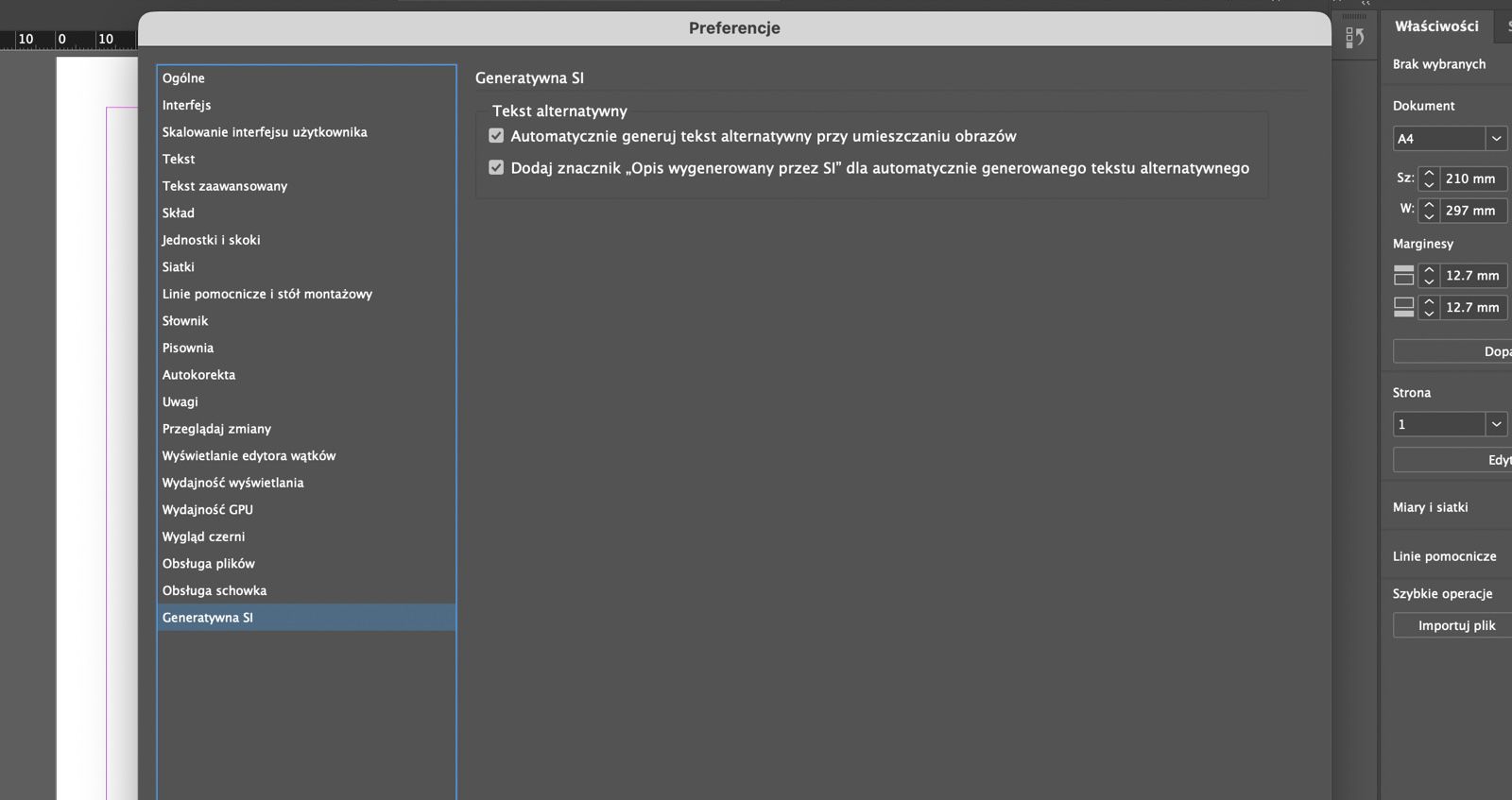Open Obsługa plików preferences
1512x800 pixels.
[x=306, y=564]
